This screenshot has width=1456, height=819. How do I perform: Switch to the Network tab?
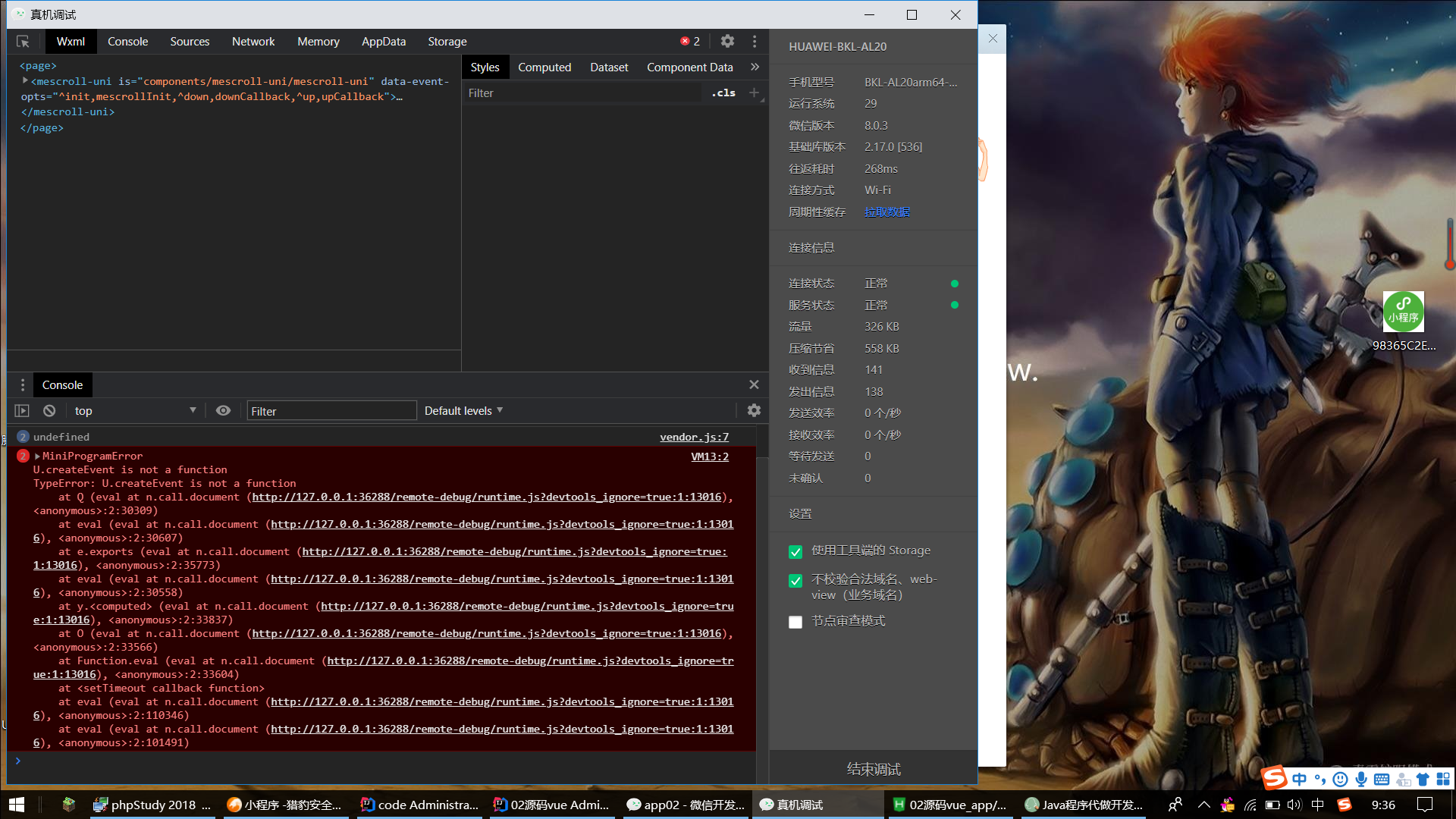point(253,42)
